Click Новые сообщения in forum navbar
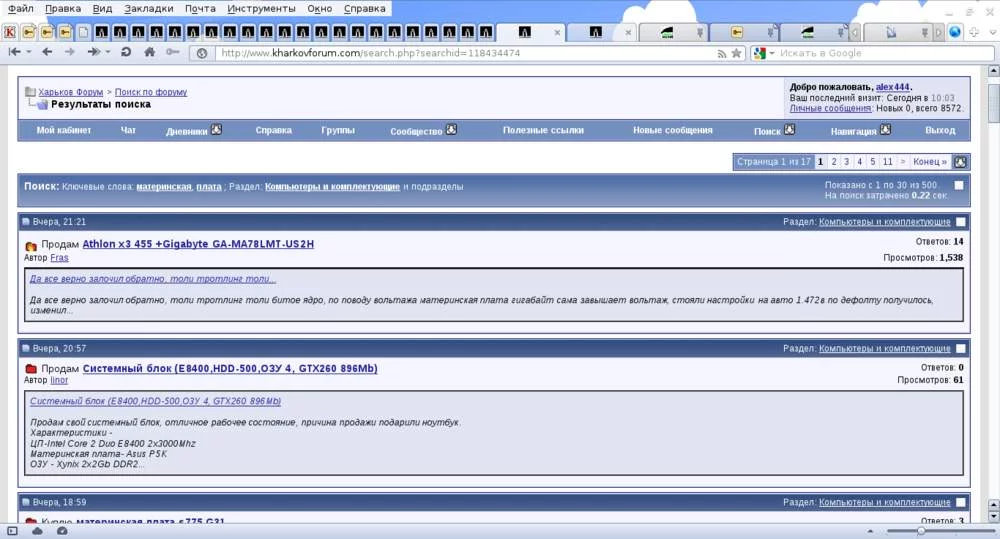The width and height of the screenshot is (1000, 539). pyautogui.click(x=672, y=130)
